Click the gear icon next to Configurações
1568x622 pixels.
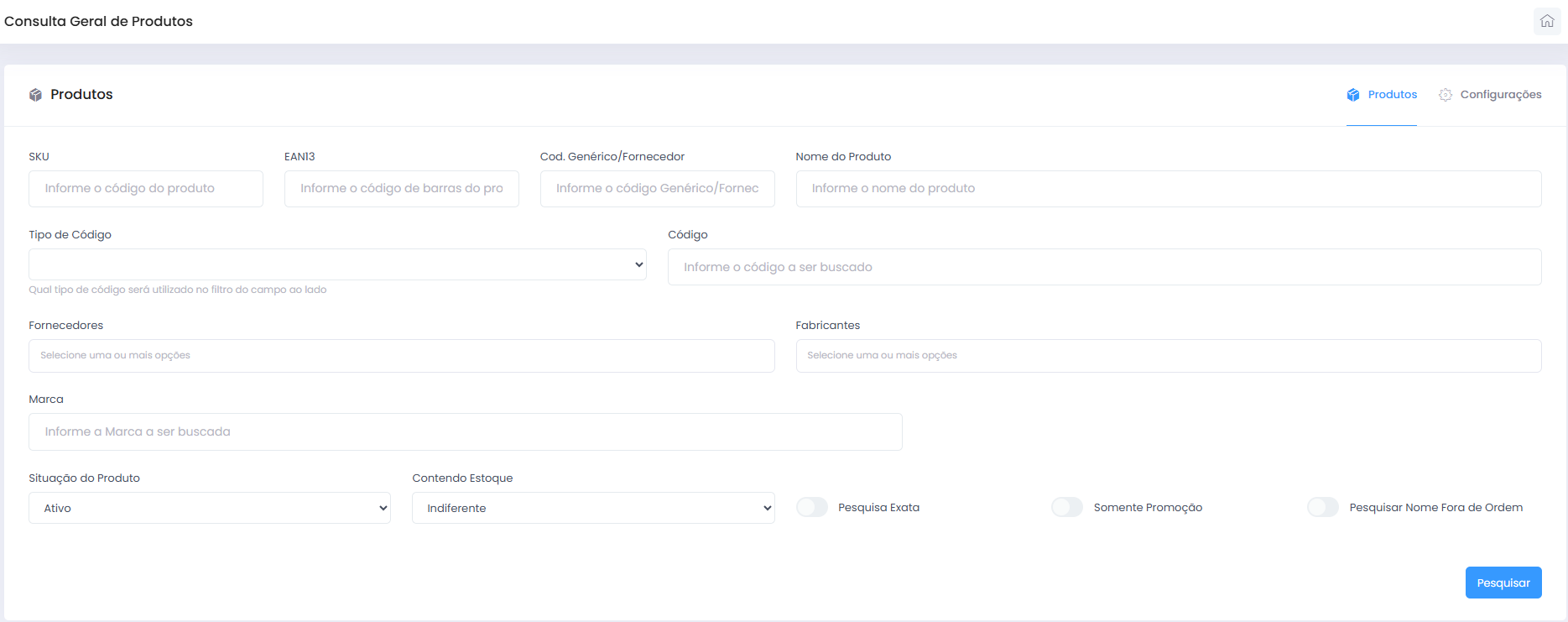coord(1445,95)
